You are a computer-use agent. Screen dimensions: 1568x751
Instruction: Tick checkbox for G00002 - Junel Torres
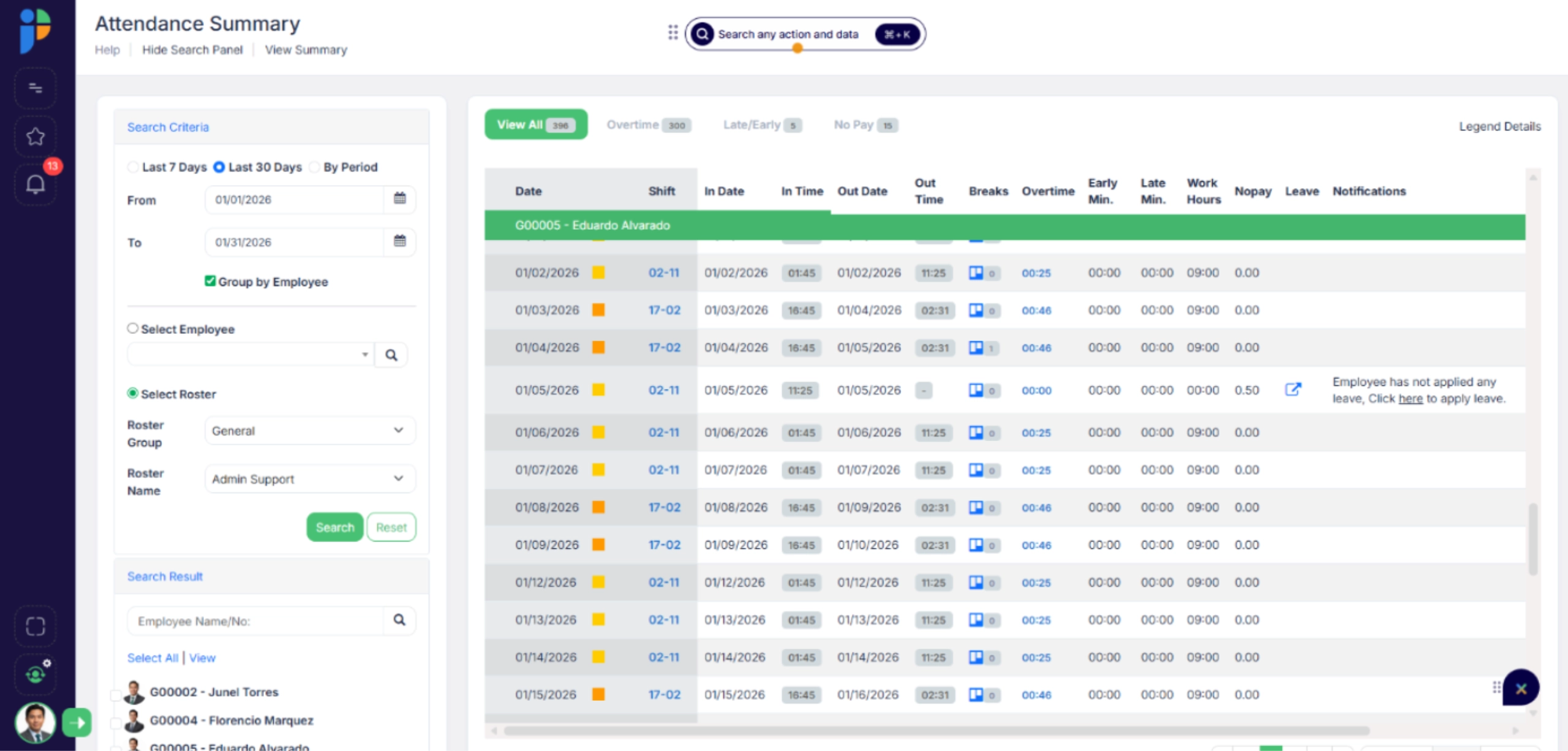(115, 695)
